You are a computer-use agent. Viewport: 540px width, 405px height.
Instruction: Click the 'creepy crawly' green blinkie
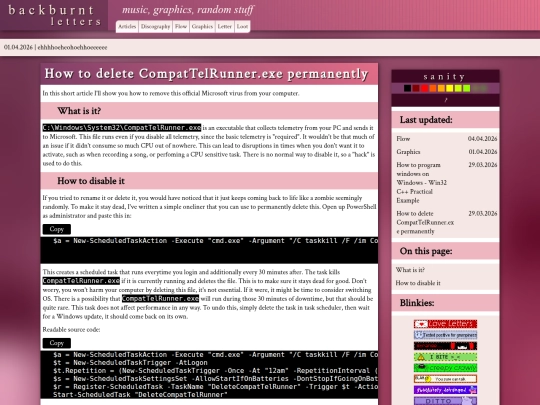tap(445, 368)
